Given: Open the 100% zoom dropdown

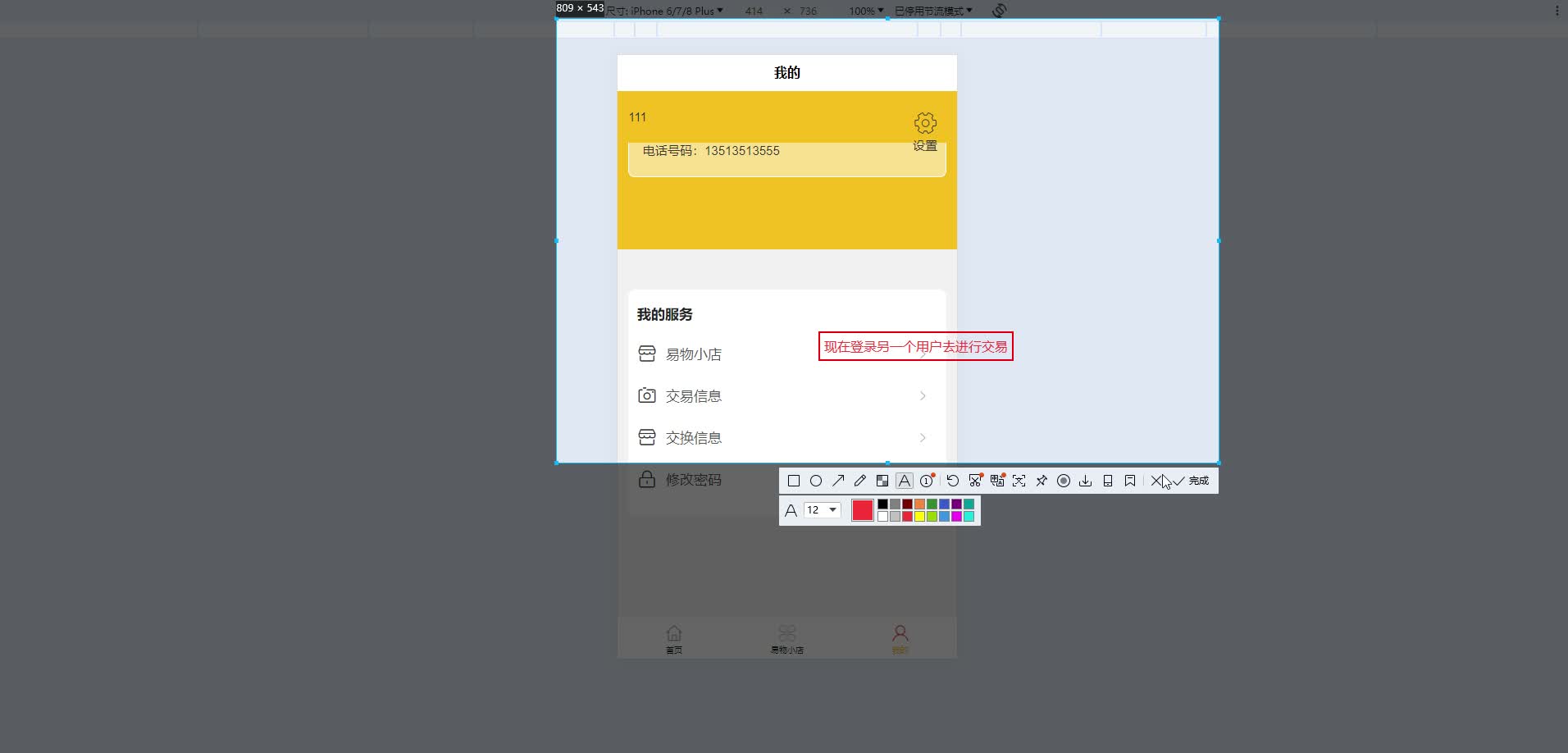Looking at the screenshot, I should point(866,11).
